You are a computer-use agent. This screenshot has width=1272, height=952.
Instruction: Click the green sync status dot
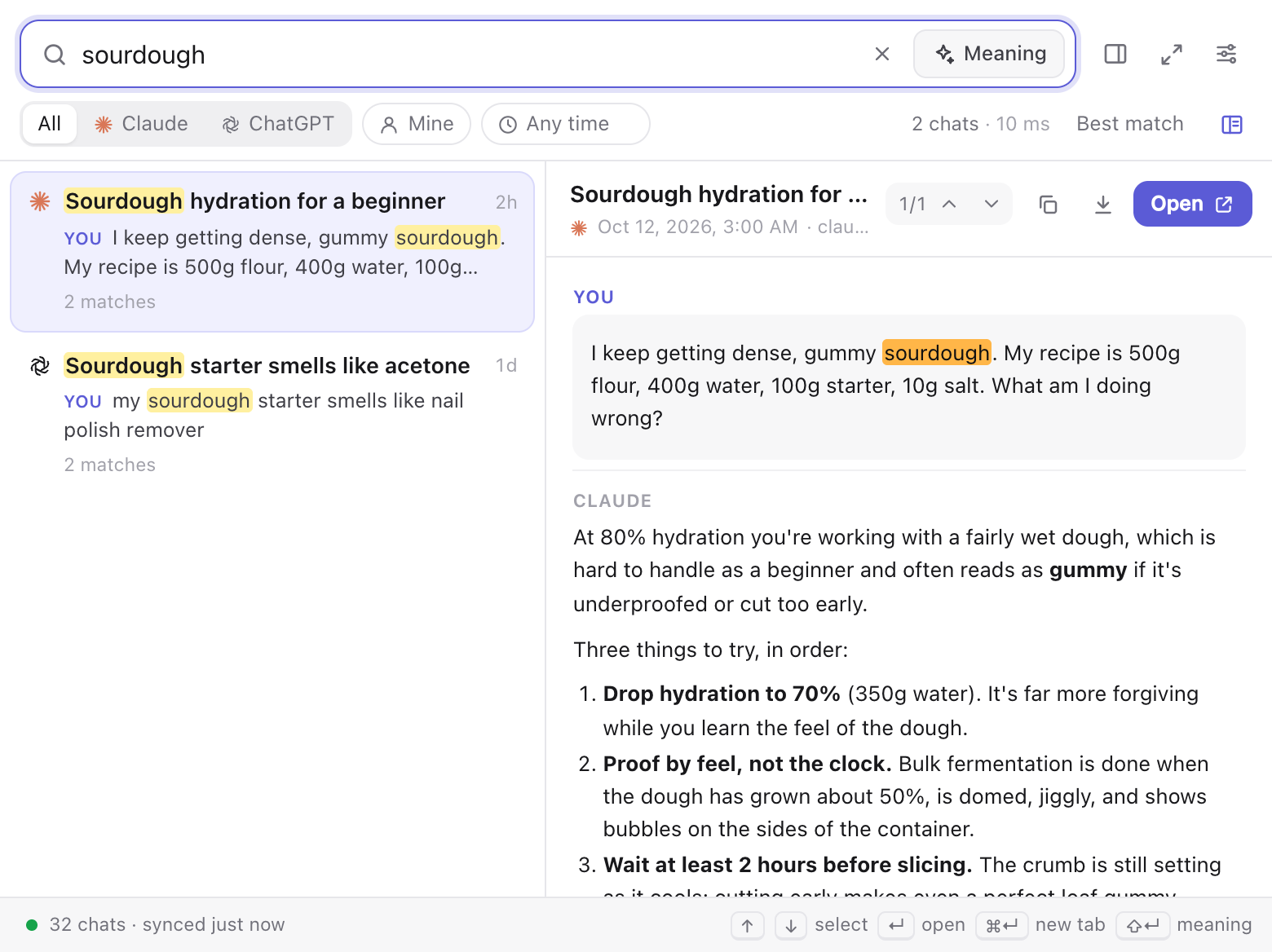[32, 925]
